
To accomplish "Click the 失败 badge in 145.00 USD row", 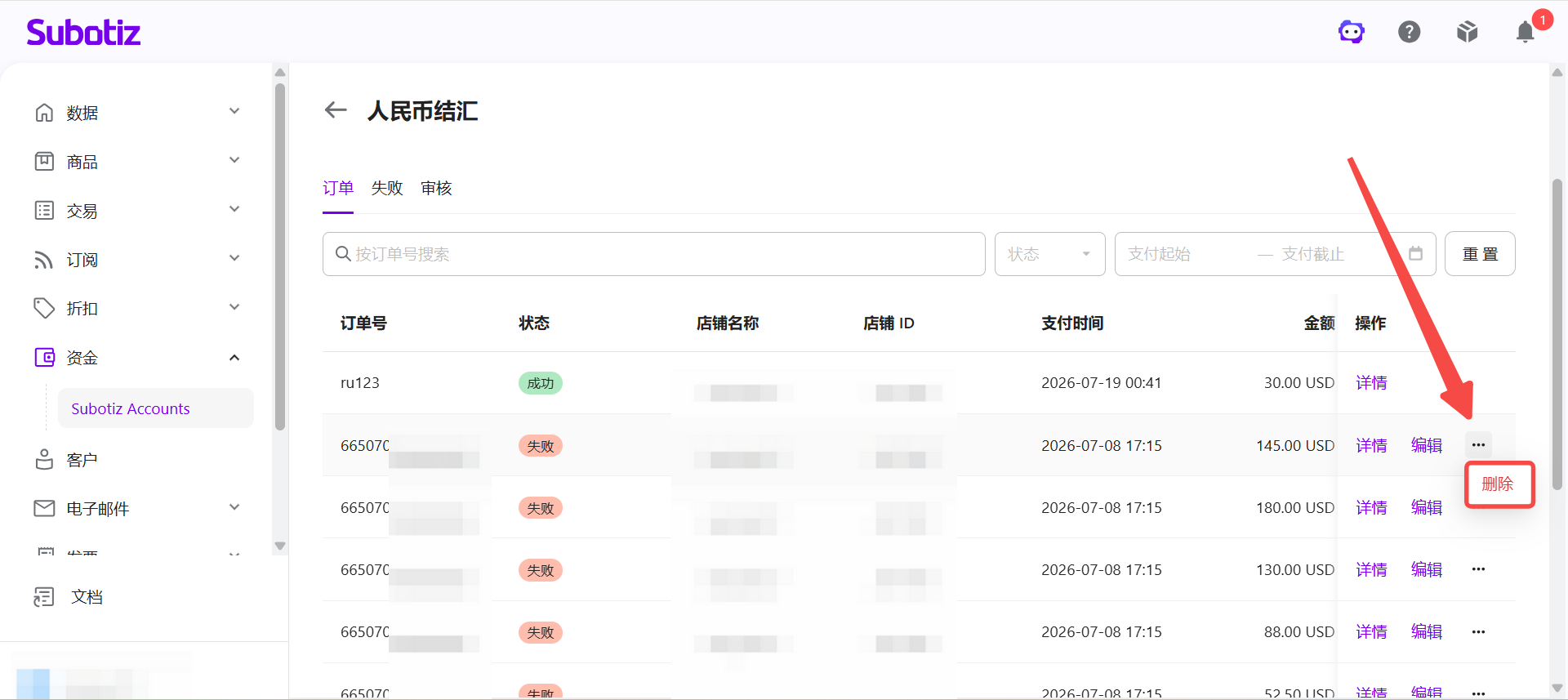I will 541,446.
